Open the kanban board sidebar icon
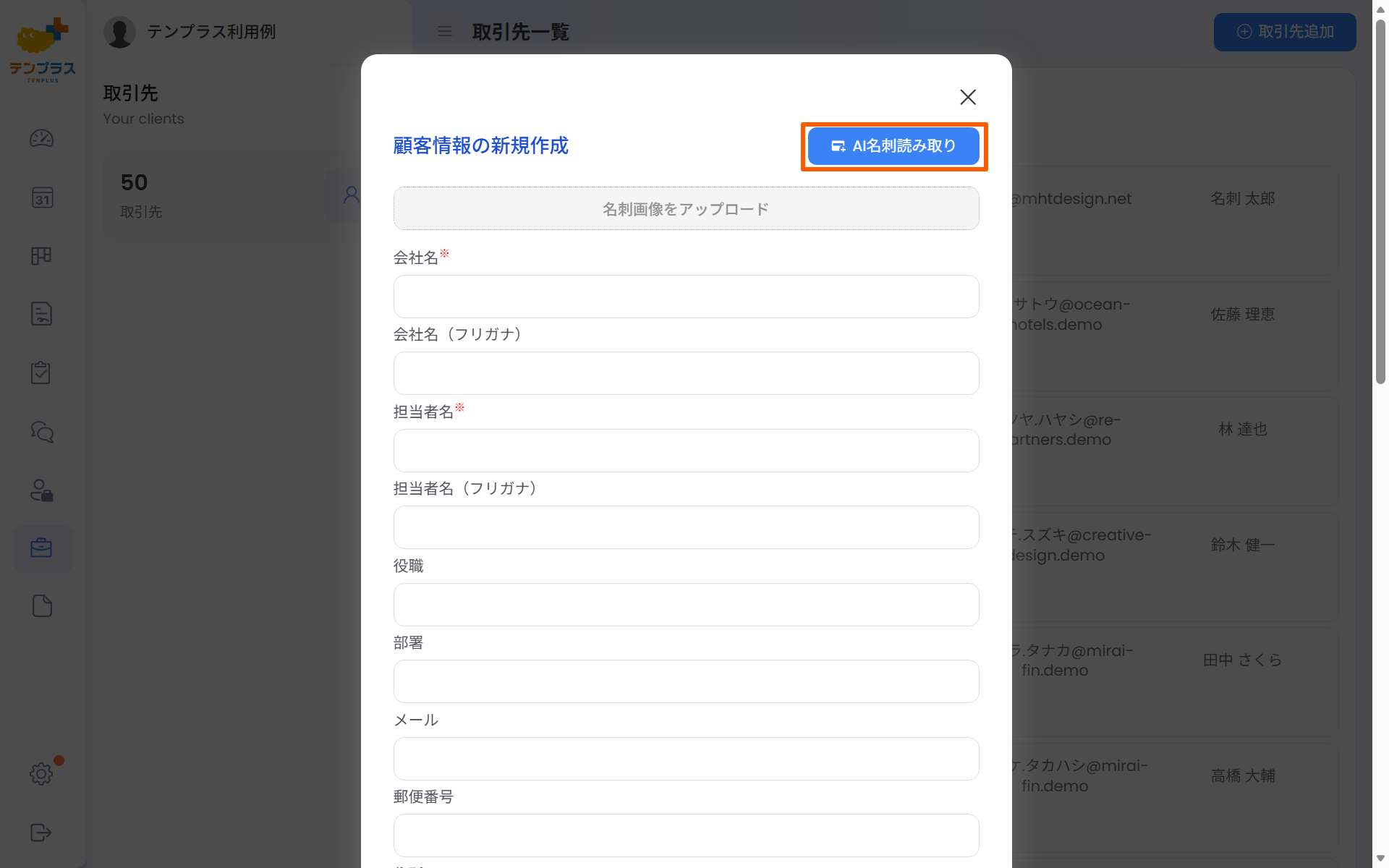Screen dimensions: 1389x868 coord(42,256)
